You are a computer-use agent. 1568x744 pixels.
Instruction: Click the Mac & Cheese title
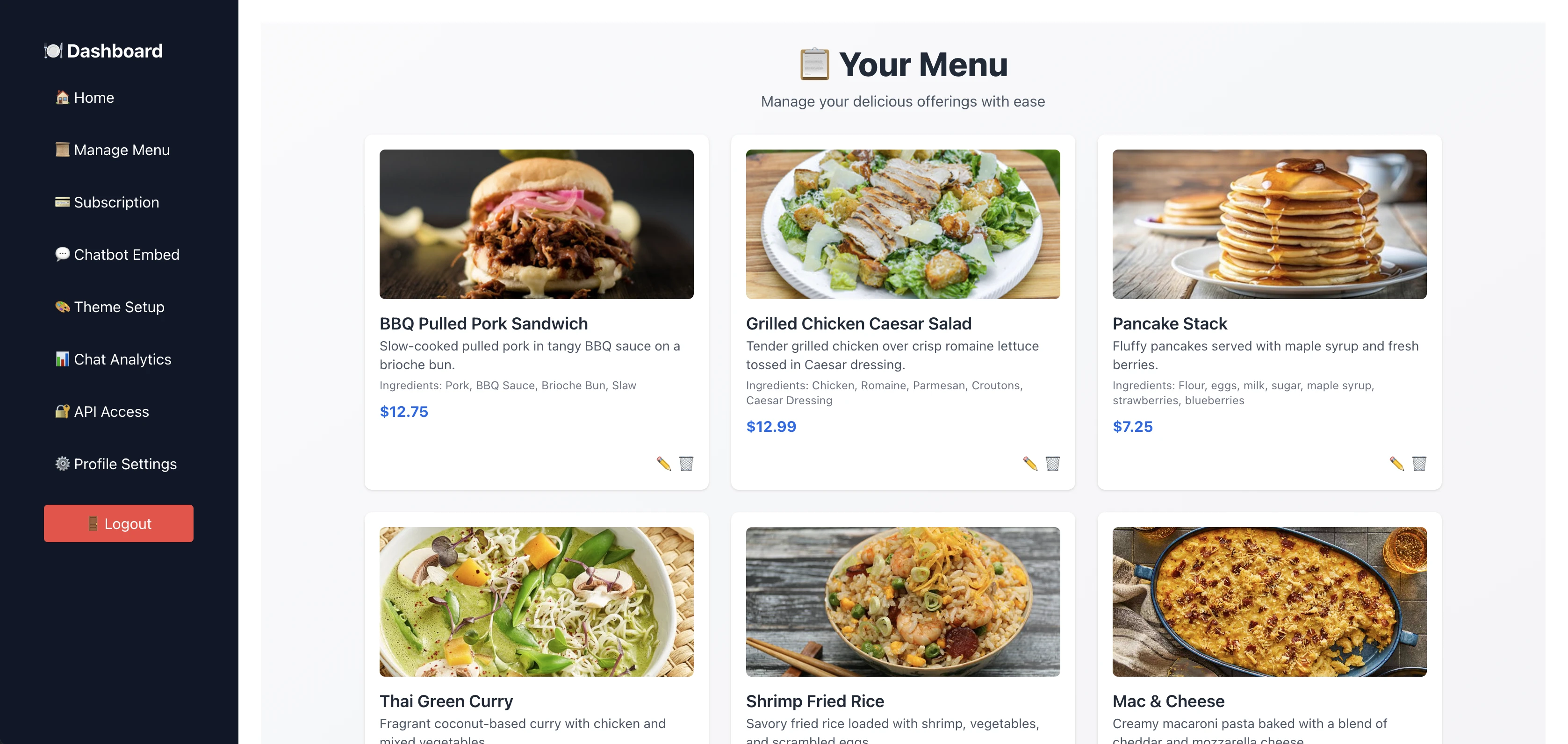coord(1168,701)
